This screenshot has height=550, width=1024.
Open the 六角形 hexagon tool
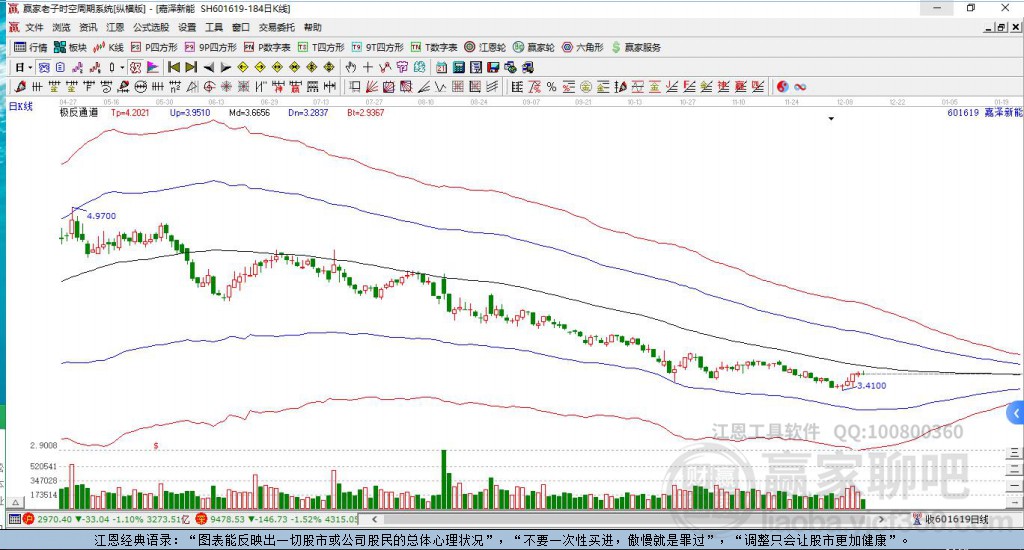click(583, 47)
